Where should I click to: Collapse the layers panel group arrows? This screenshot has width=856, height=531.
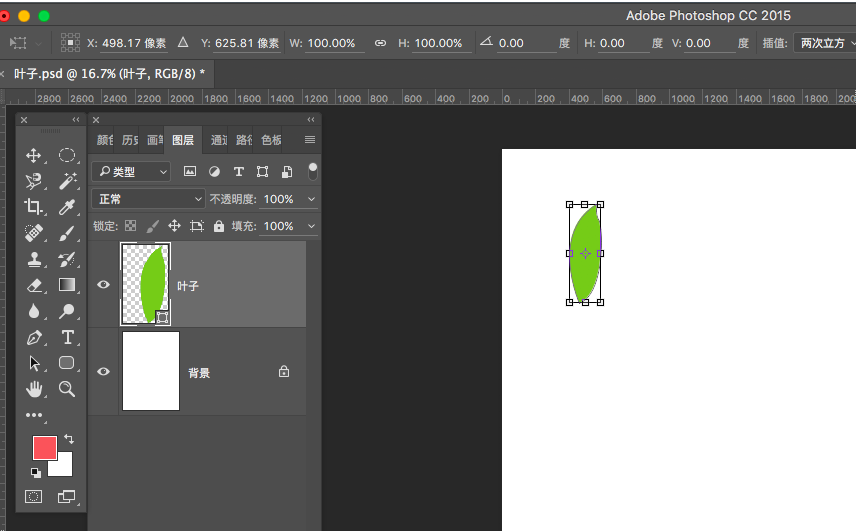click(311, 120)
